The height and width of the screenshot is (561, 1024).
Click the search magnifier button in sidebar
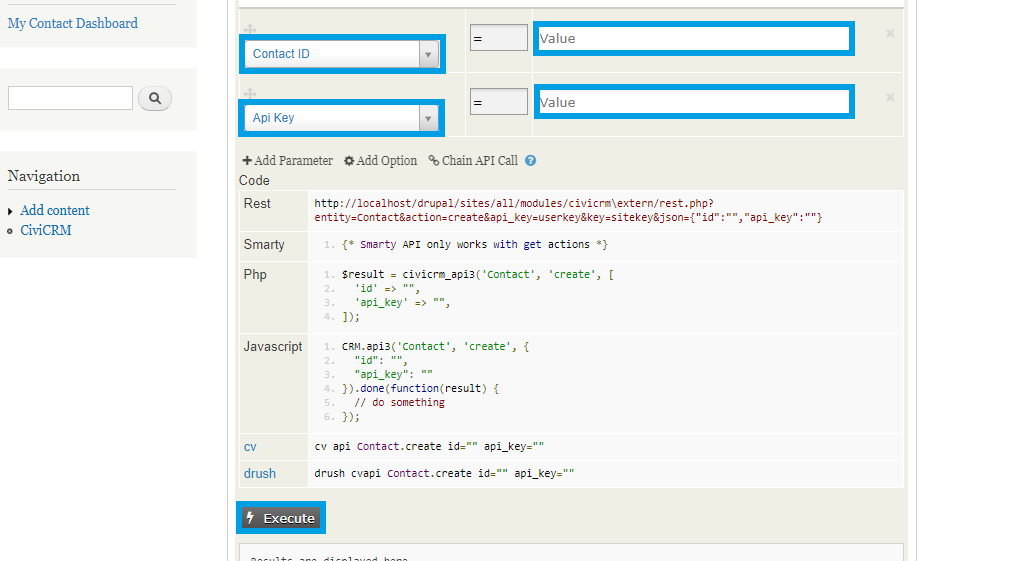[x=155, y=98]
